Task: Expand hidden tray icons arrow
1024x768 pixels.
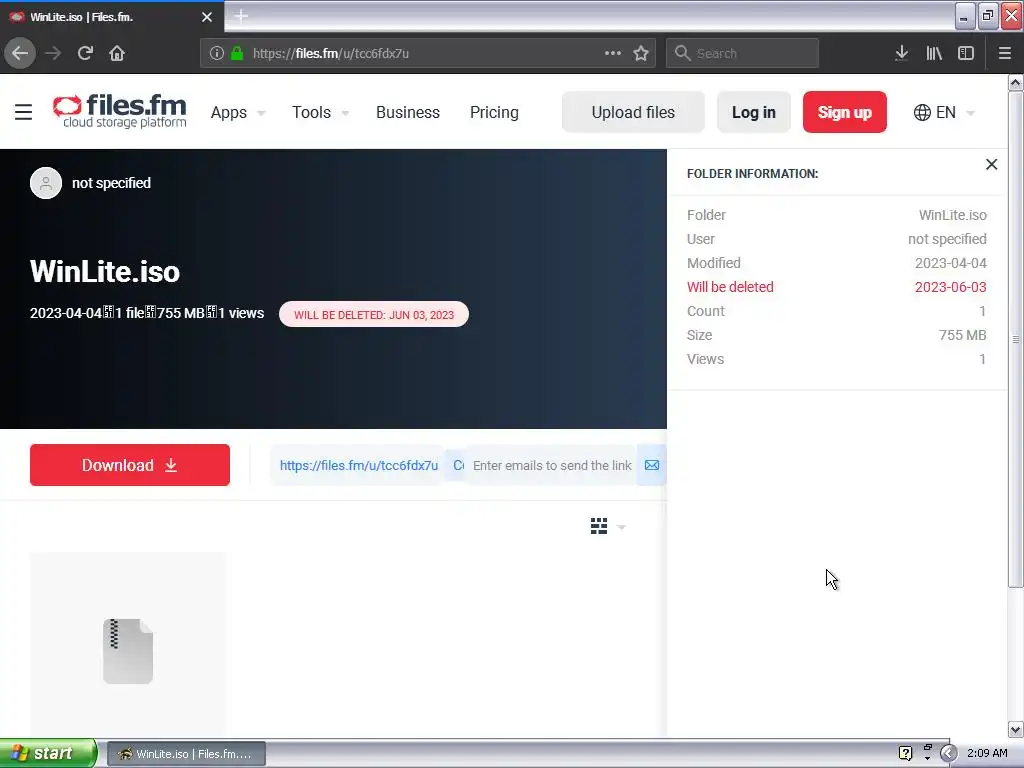Action: (x=949, y=754)
